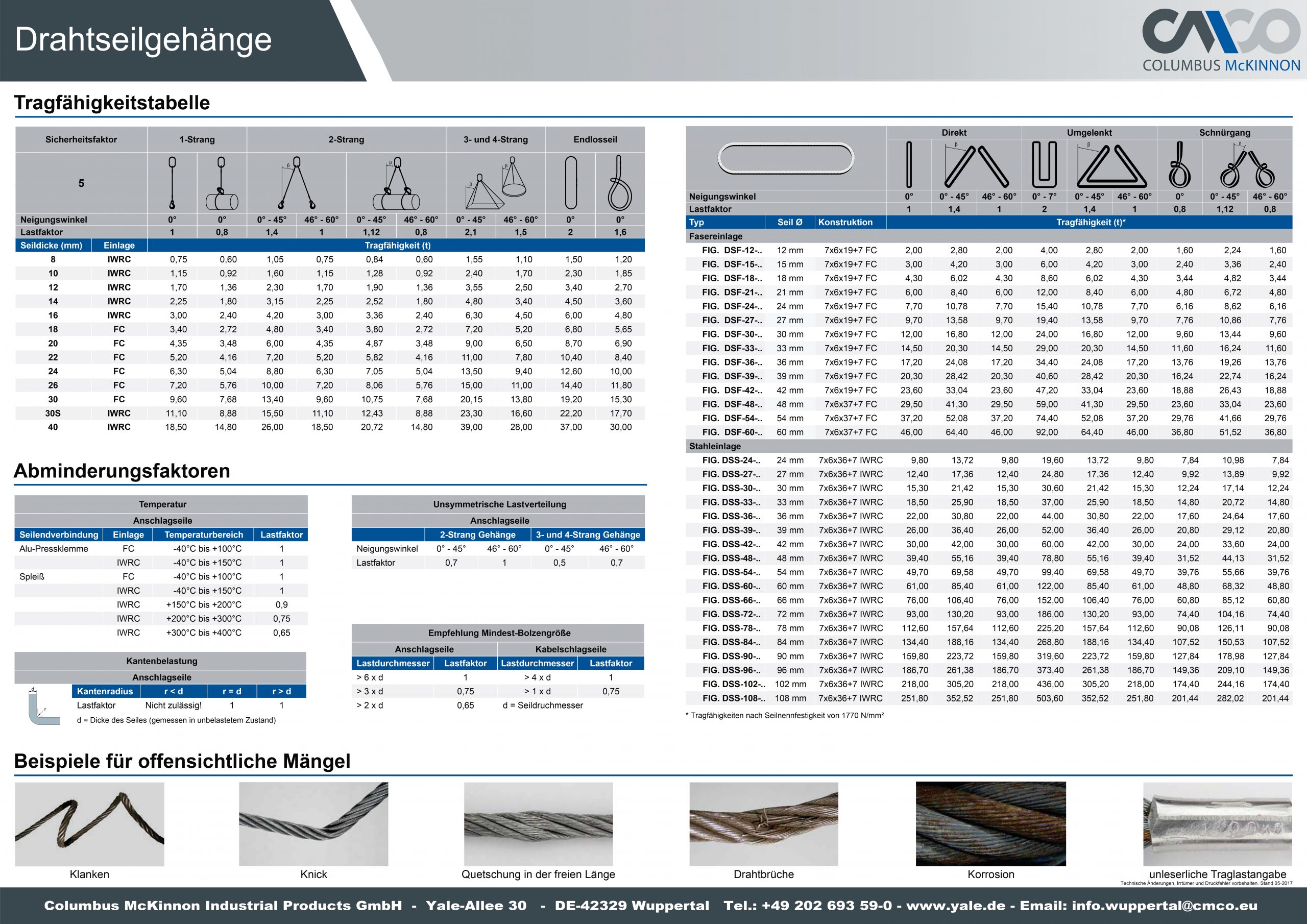Click the Direkt vertical straight sling icon
This screenshot has width=1307, height=924.
[909, 164]
